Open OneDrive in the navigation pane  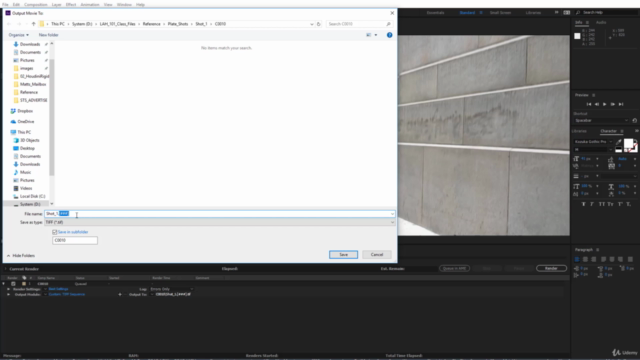(25, 122)
